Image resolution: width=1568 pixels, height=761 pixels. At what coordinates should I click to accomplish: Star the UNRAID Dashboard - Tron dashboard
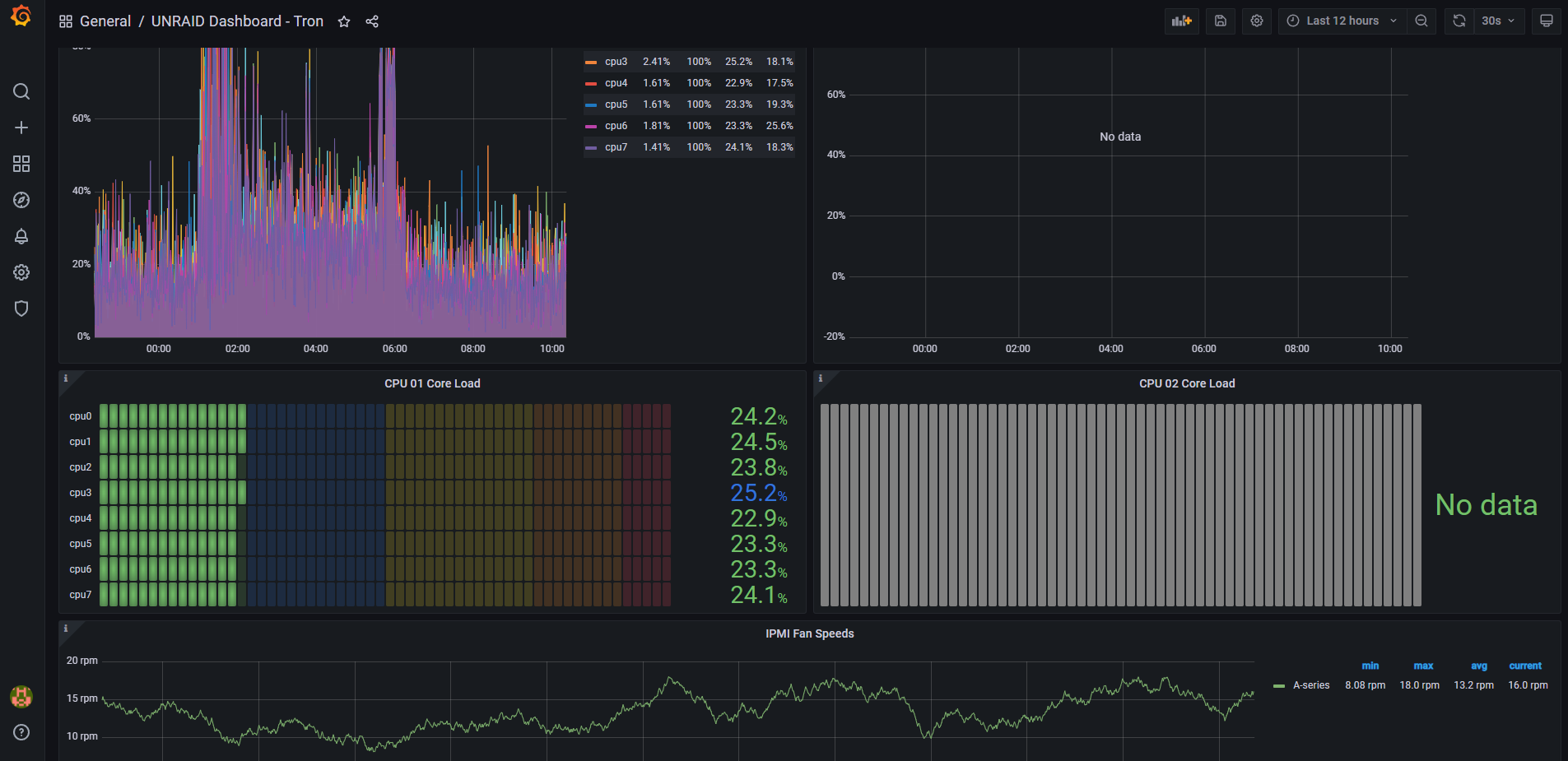pyautogui.click(x=344, y=21)
